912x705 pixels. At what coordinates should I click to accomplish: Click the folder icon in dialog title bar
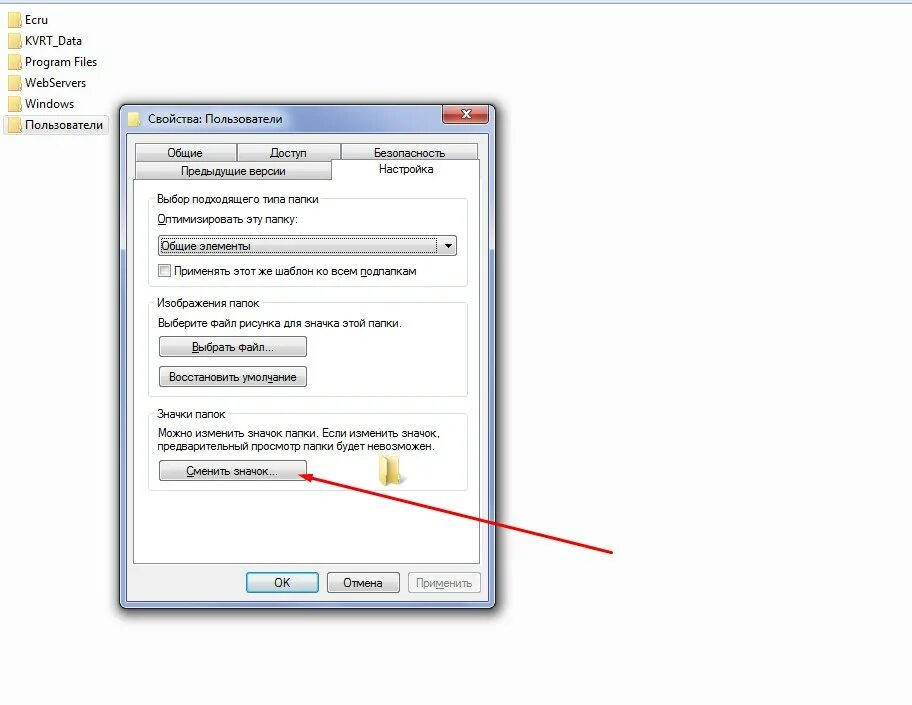pos(134,119)
